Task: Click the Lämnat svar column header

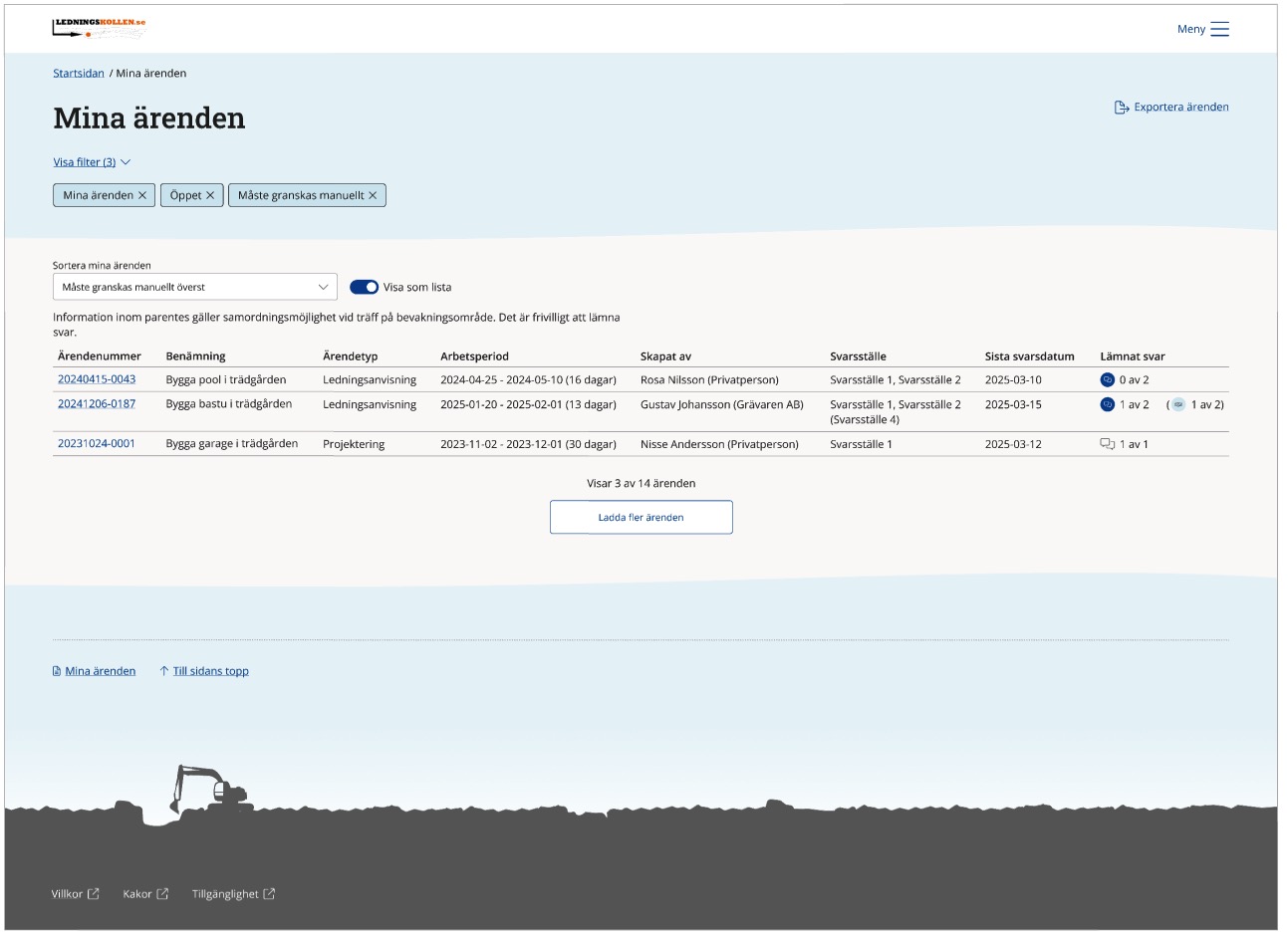Action: (1133, 356)
